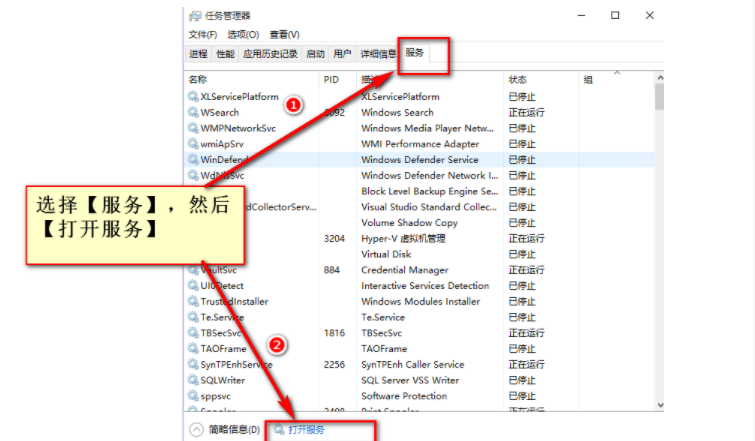This screenshot has width=755, height=441.
Task: Click the Windows Defender Network description
Action: [x=430, y=175]
